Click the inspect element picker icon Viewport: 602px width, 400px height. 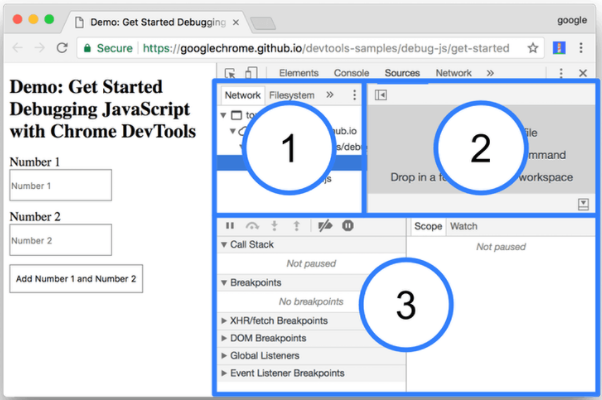pos(230,73)
